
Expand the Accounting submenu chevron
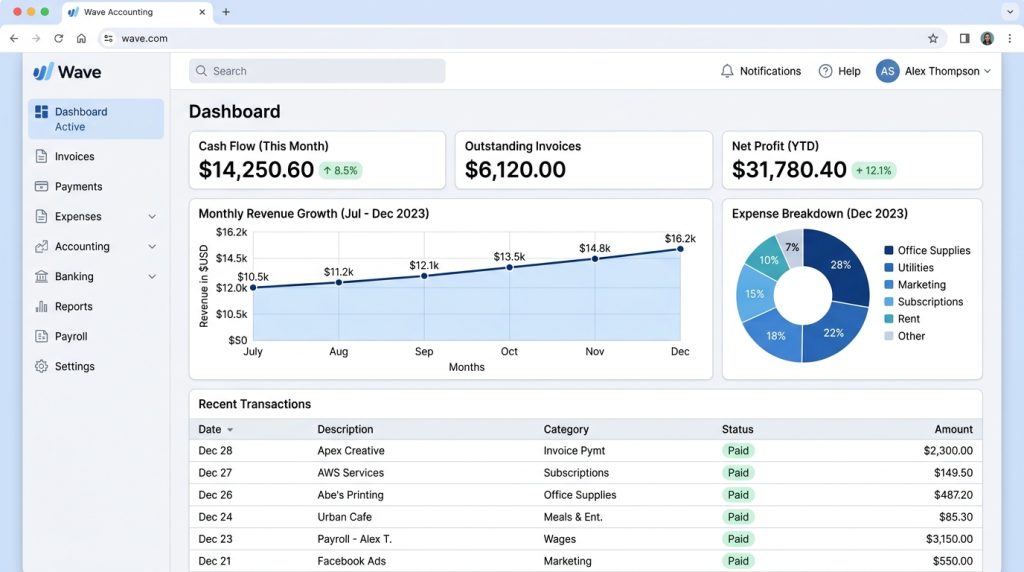tap(152, 247)
